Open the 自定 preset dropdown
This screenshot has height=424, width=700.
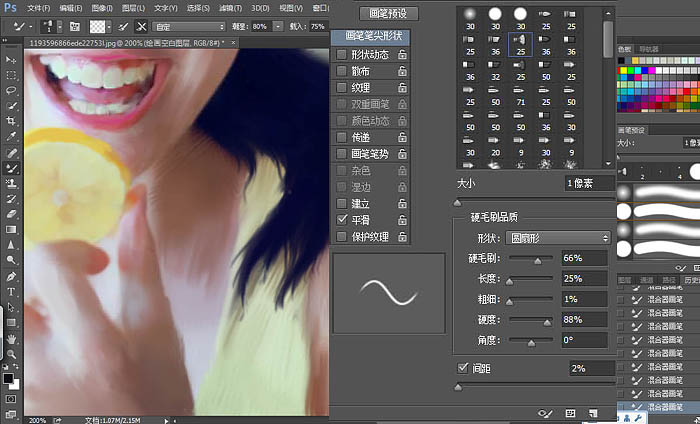188,27
